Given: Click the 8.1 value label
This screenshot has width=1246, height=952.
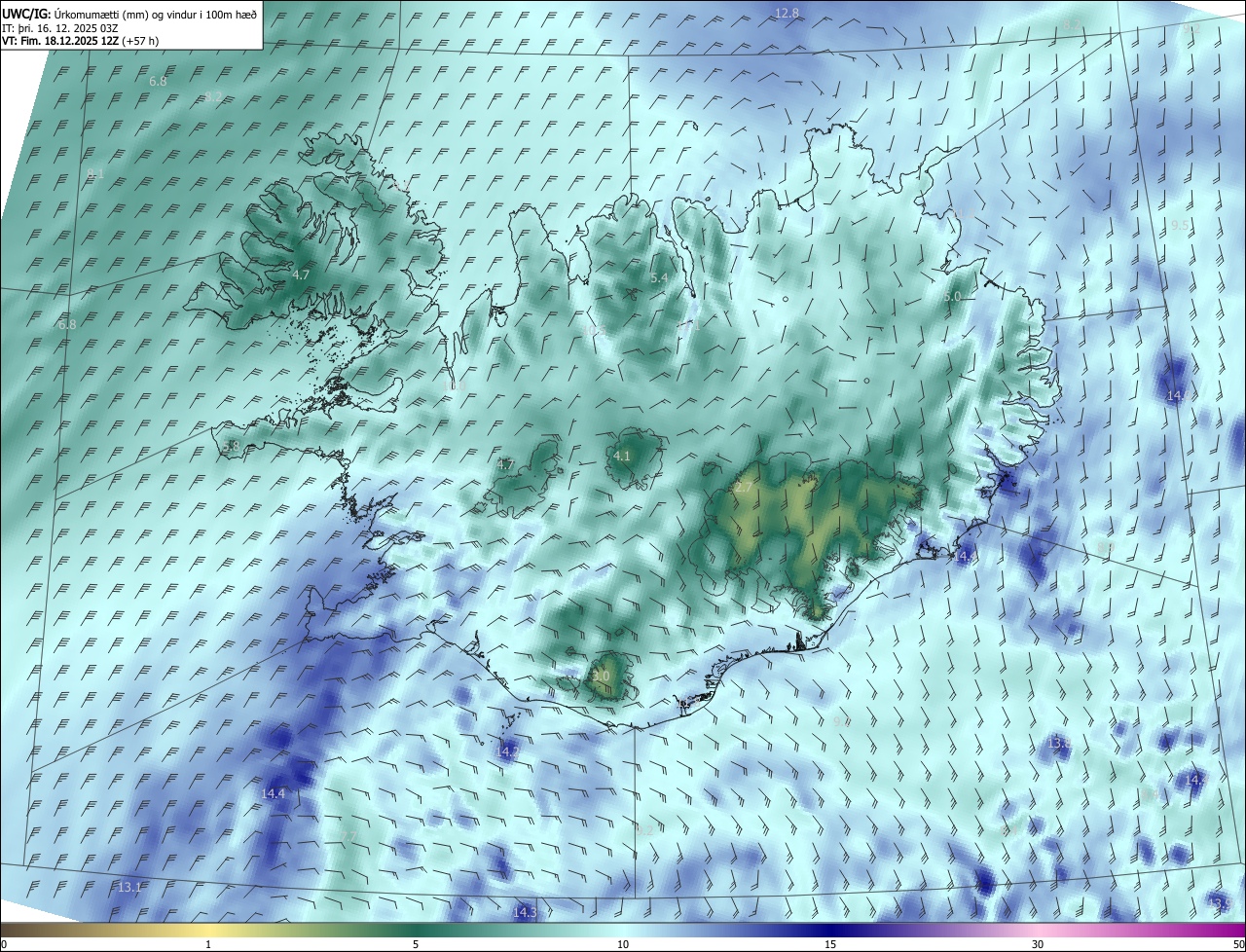Looking at the screenshot, I should [x=95, y=173].
